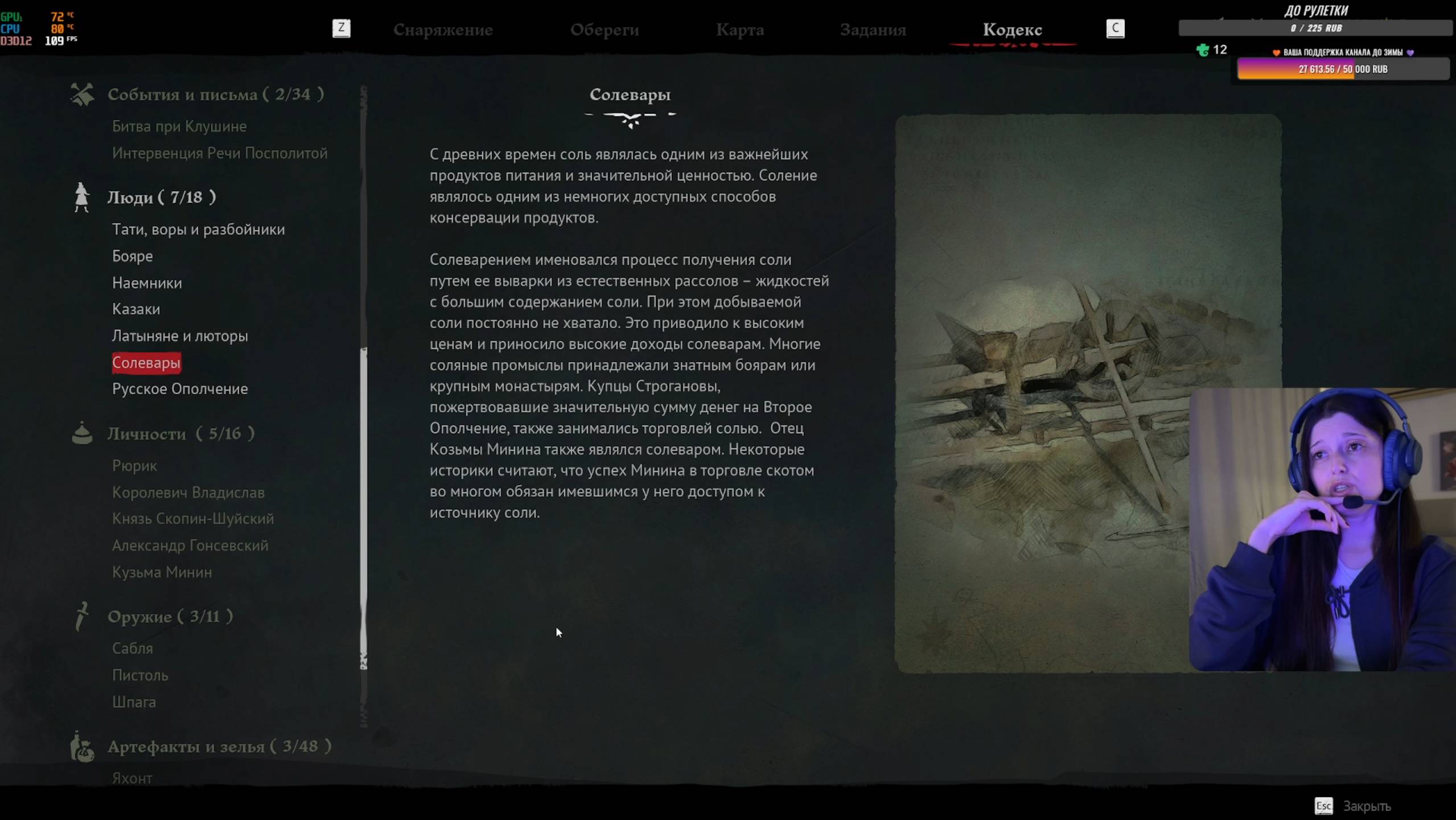This screenshot has width=1456, height=820.
Task: Select the Казаки codex entry
Action: click(x=136, y=309)
